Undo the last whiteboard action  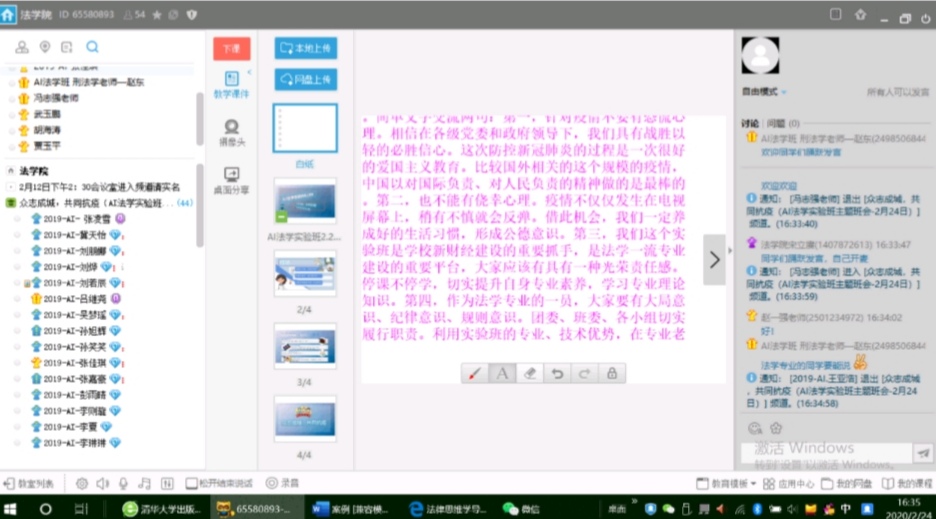(557, 373)
